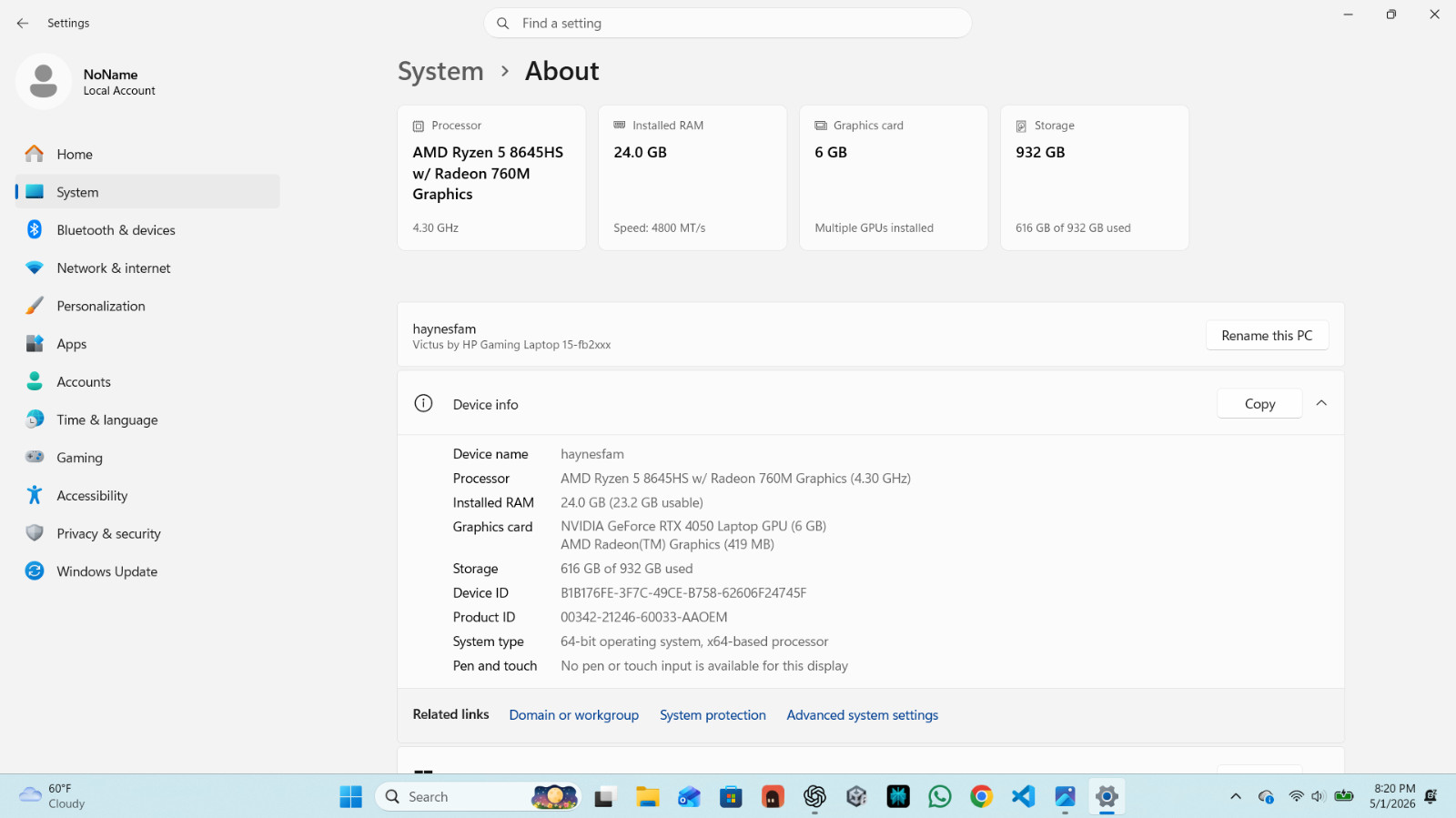Screen dimensions: 1456x818
Task: Open Personalization settings
Action: (147, 306)
